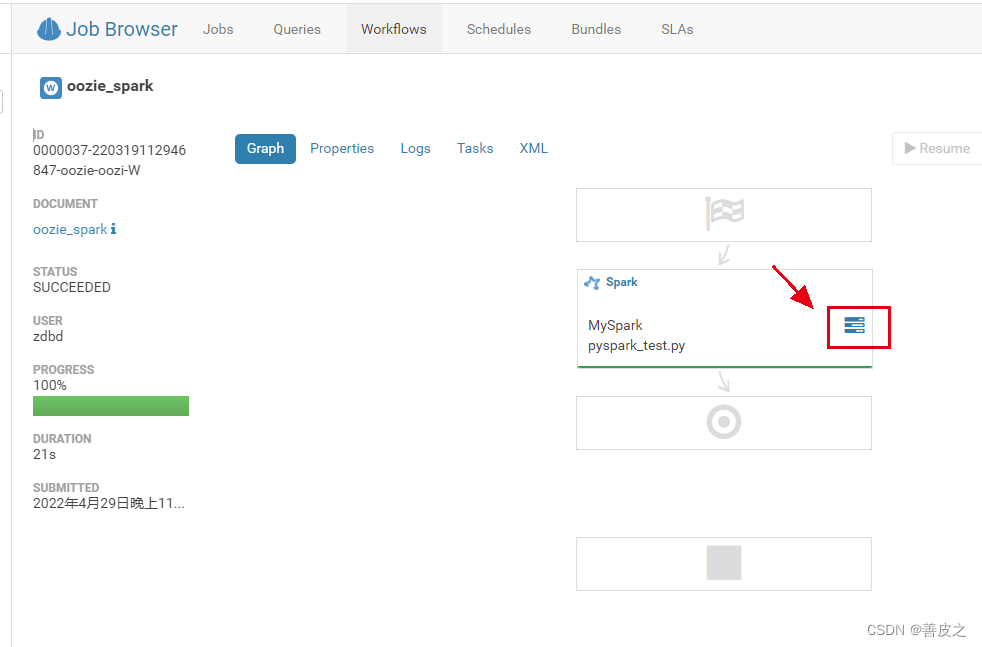Click the Job Browser helmet logo icon
Viewport: 982px width, 647px height.
[x=48, y=29]
